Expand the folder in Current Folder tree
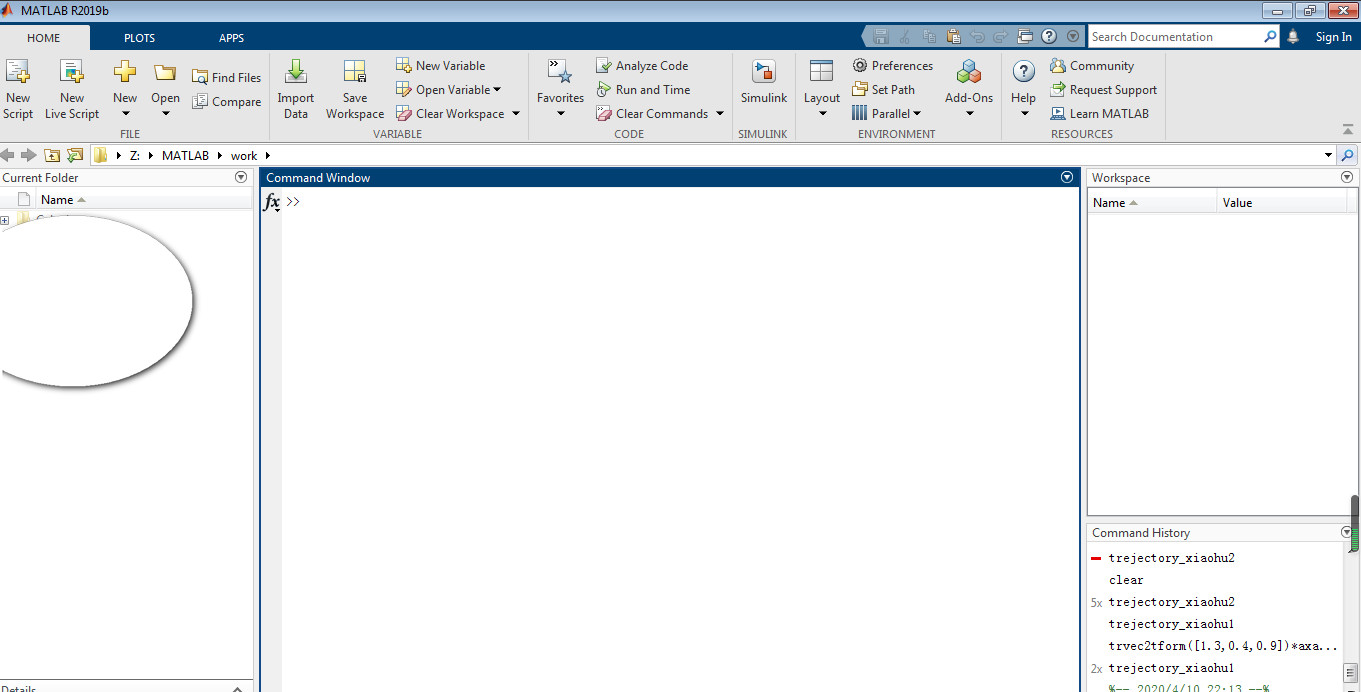The width and height of the screenshot is (1361, 692). [x=5, y=220]
